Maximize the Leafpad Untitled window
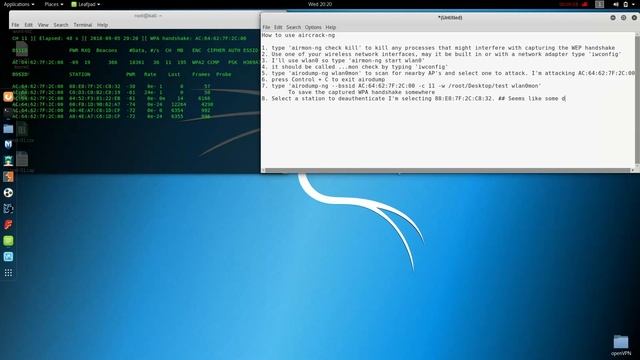The width and height of the screenshot is (640, 360). pos(623,18)
